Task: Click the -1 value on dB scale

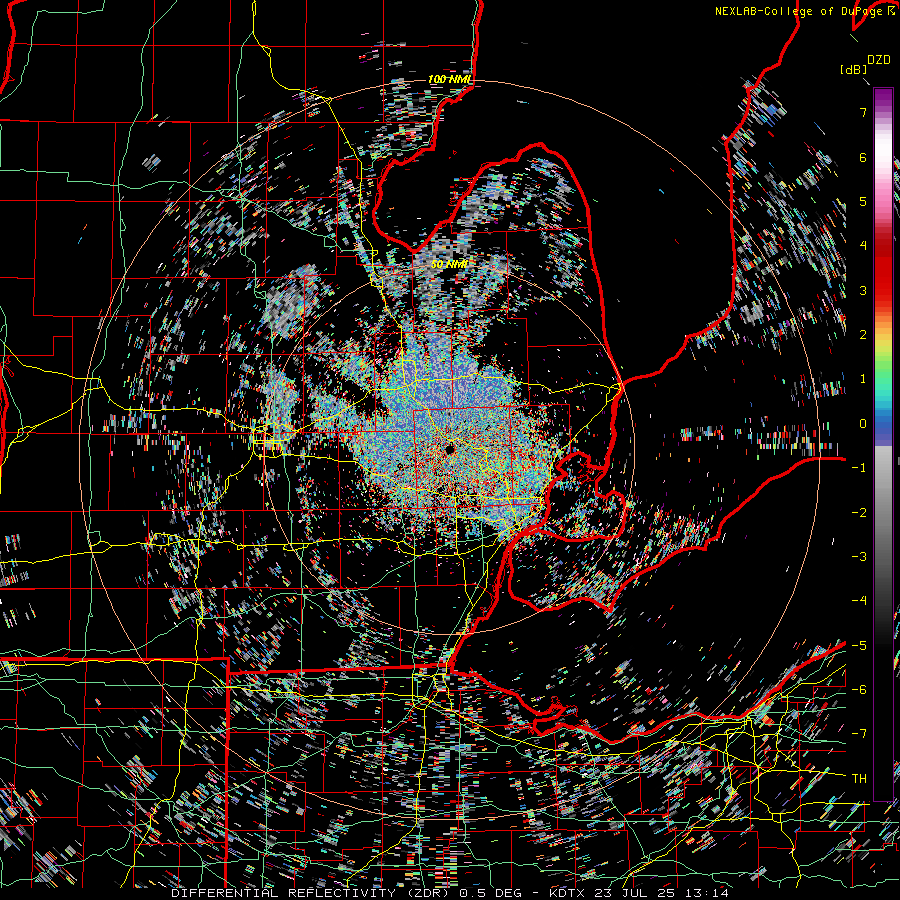Action: click(x=859, y=468)
